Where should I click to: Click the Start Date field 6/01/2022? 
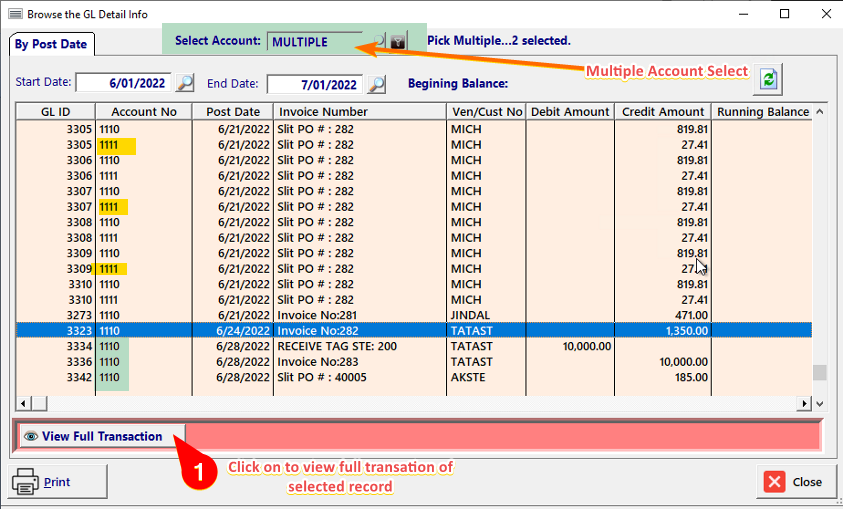tap(124, 83)
